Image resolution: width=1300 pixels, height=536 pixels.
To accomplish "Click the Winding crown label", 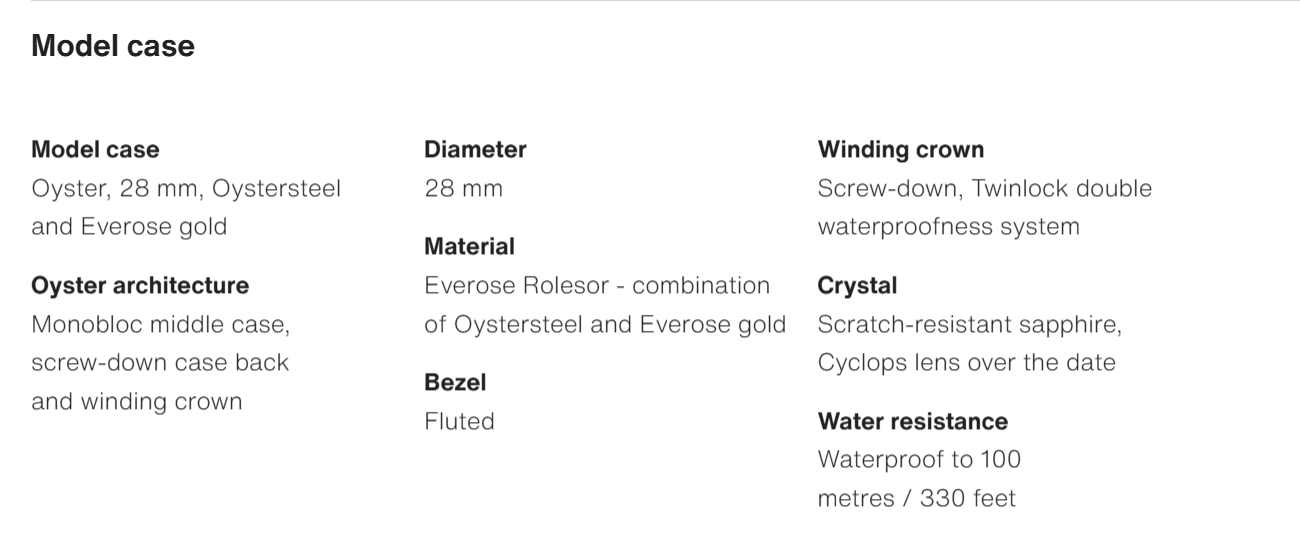I will point(900,150).
